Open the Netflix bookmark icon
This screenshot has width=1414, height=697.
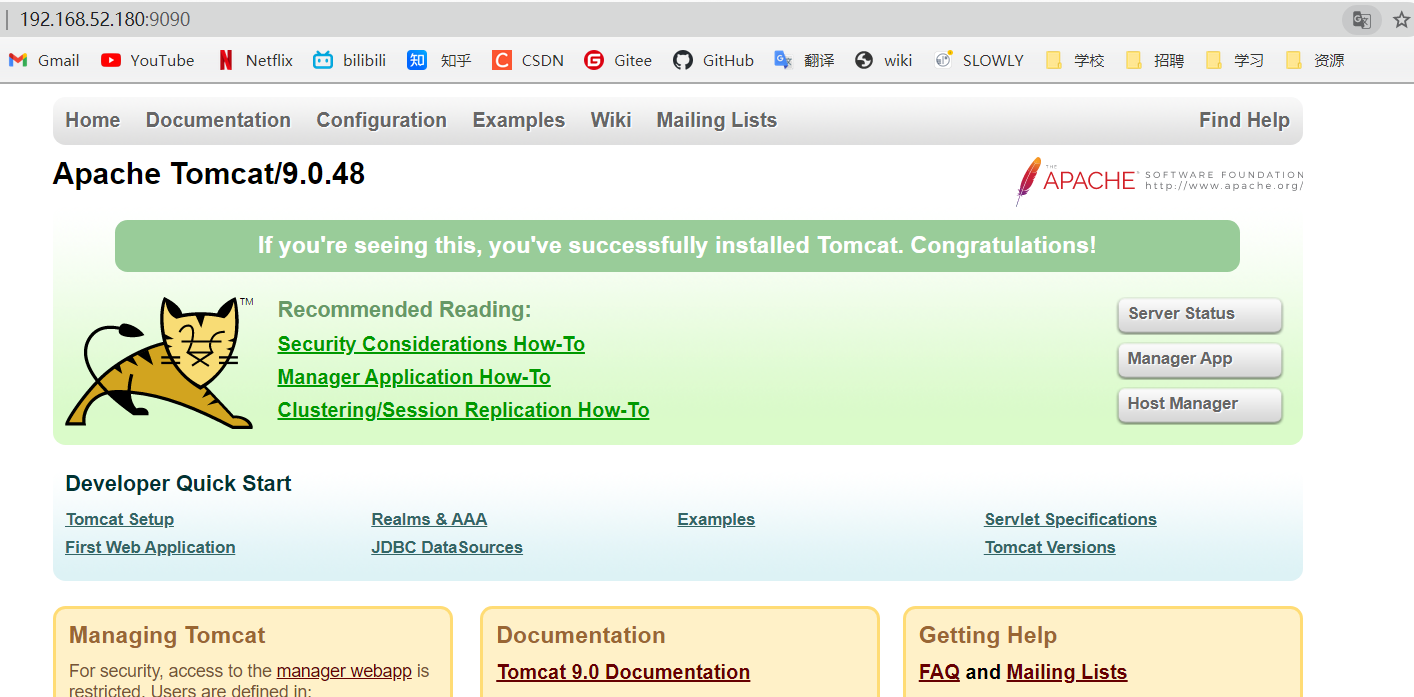coord(226,60)
